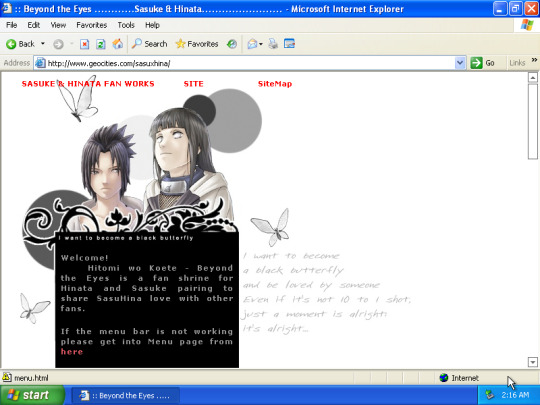Click the Start button
This screenshot has width=540, height=405.
32,395
